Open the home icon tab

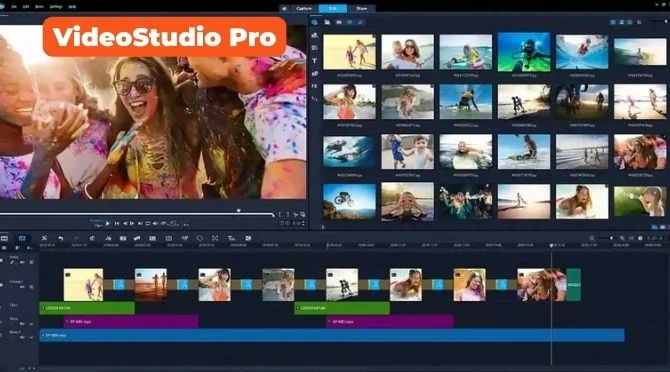(284, 9)
